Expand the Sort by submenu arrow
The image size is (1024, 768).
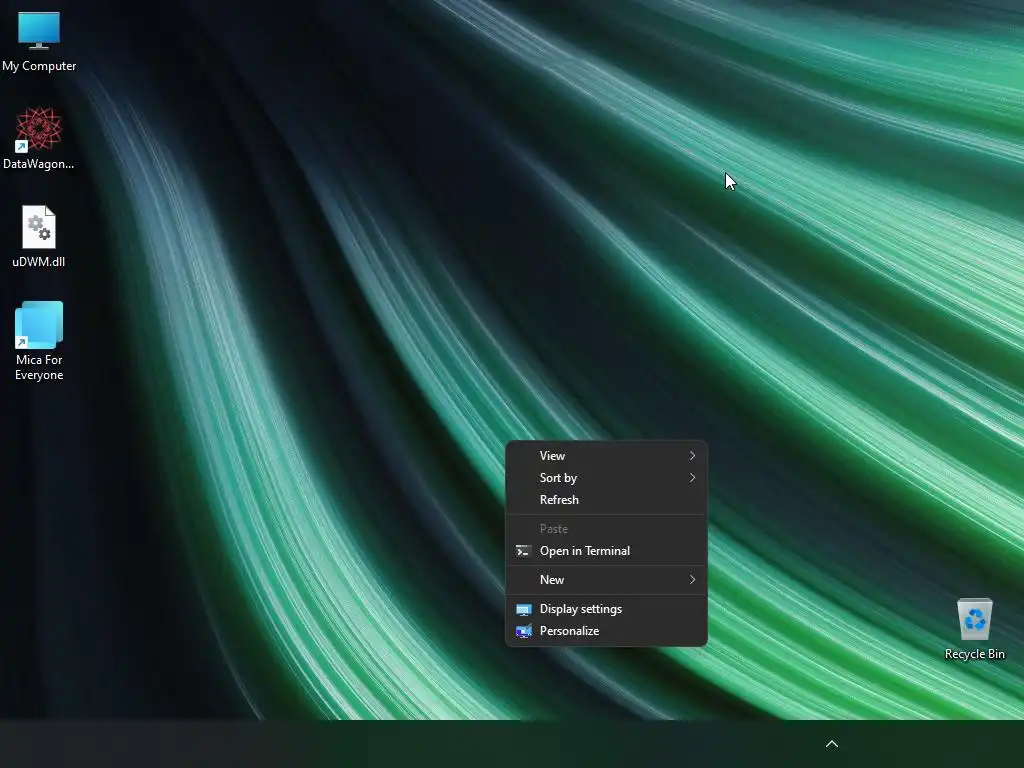tap(692, 478)
